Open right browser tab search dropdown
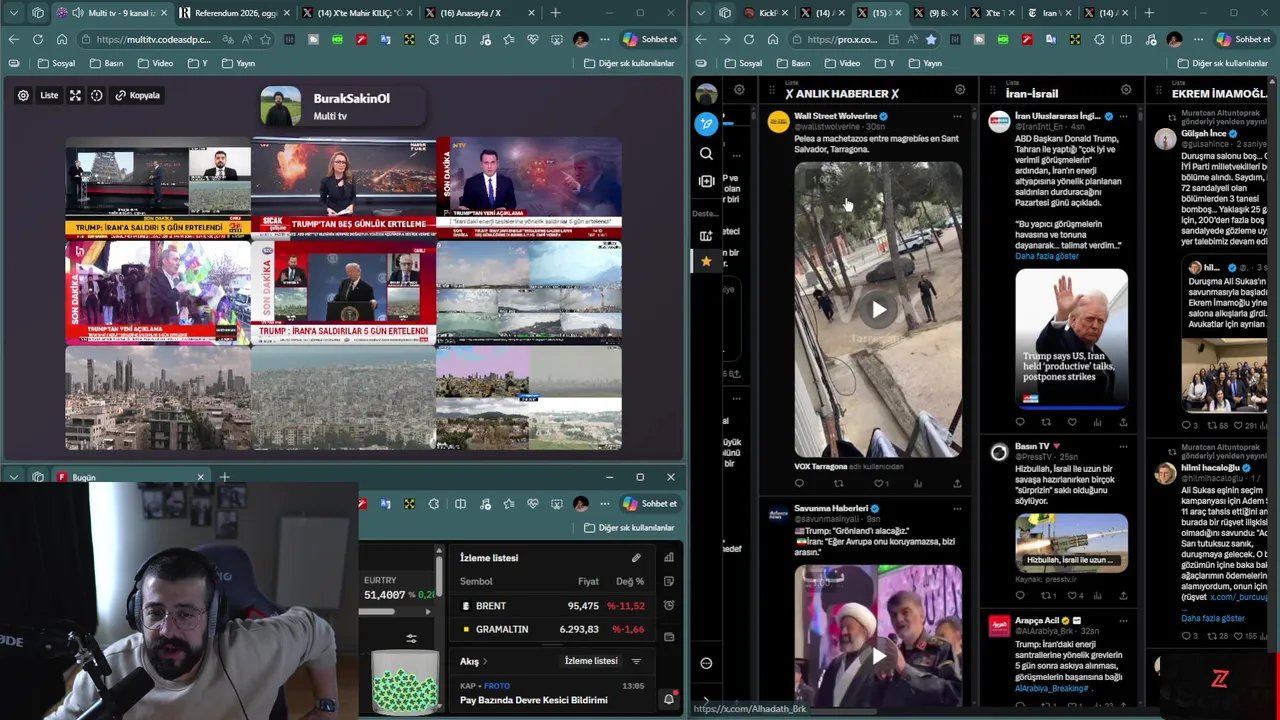1280x720 pixels. click(701, 13)
